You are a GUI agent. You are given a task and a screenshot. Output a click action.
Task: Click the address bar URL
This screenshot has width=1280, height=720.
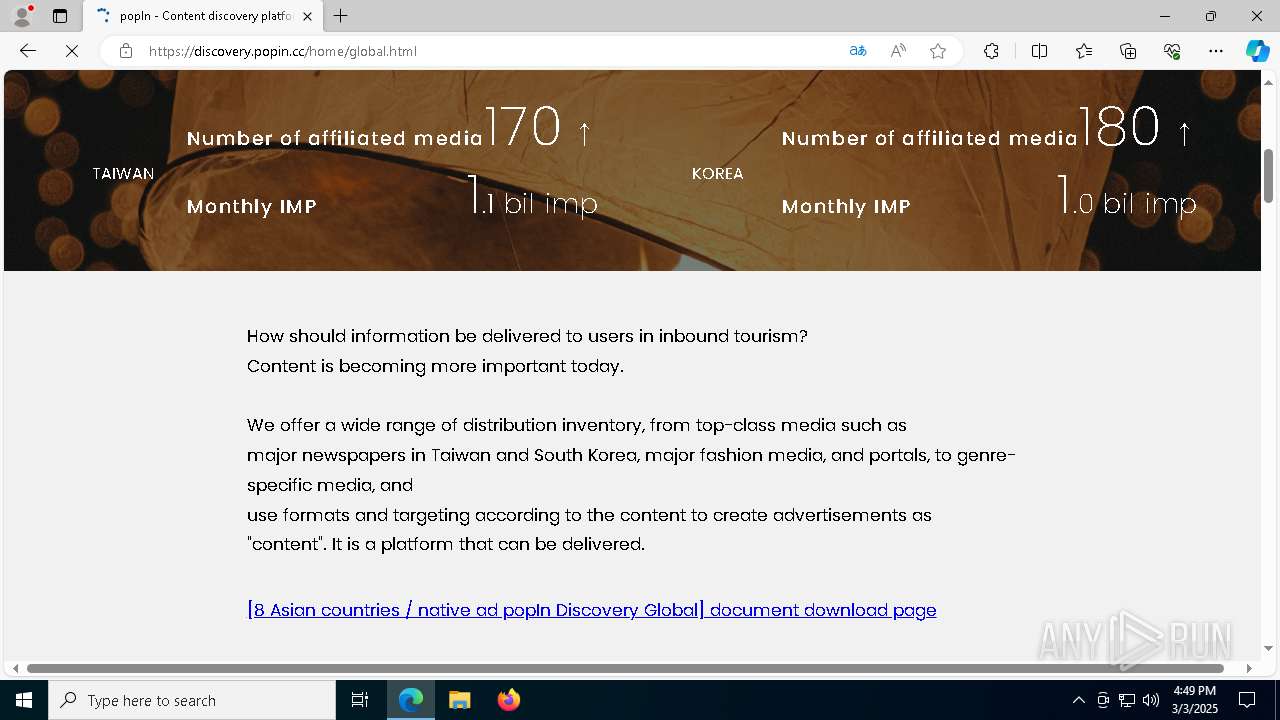tap(283, 51)
